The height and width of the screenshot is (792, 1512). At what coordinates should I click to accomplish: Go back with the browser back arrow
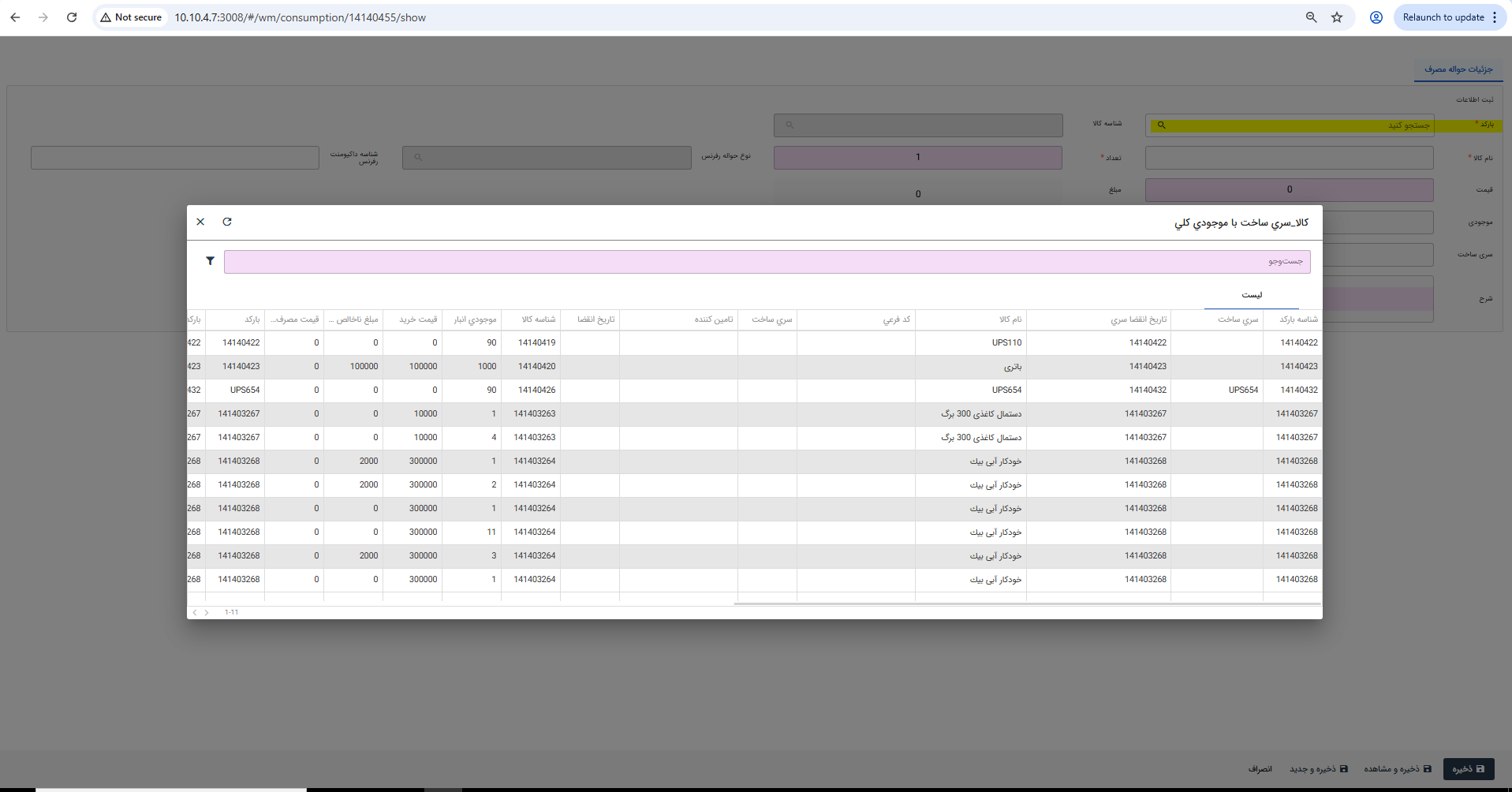tap(16, 17)
